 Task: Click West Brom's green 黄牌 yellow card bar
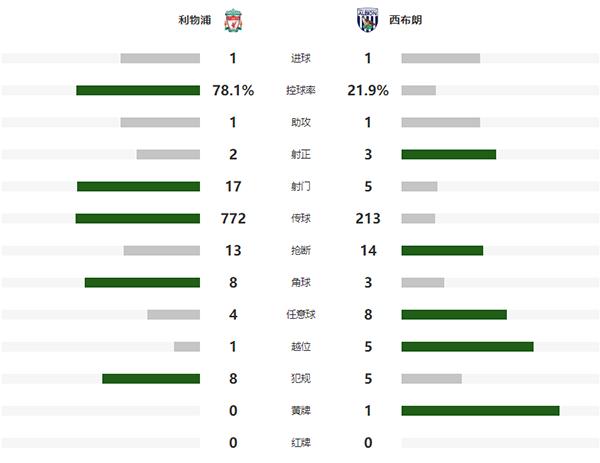(480, 410)
